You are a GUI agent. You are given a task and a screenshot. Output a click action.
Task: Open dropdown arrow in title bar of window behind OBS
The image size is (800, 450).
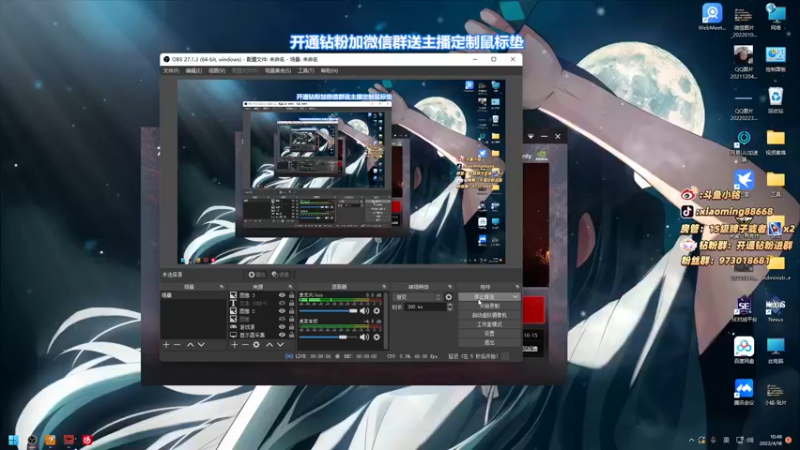(x=531, y=136)
